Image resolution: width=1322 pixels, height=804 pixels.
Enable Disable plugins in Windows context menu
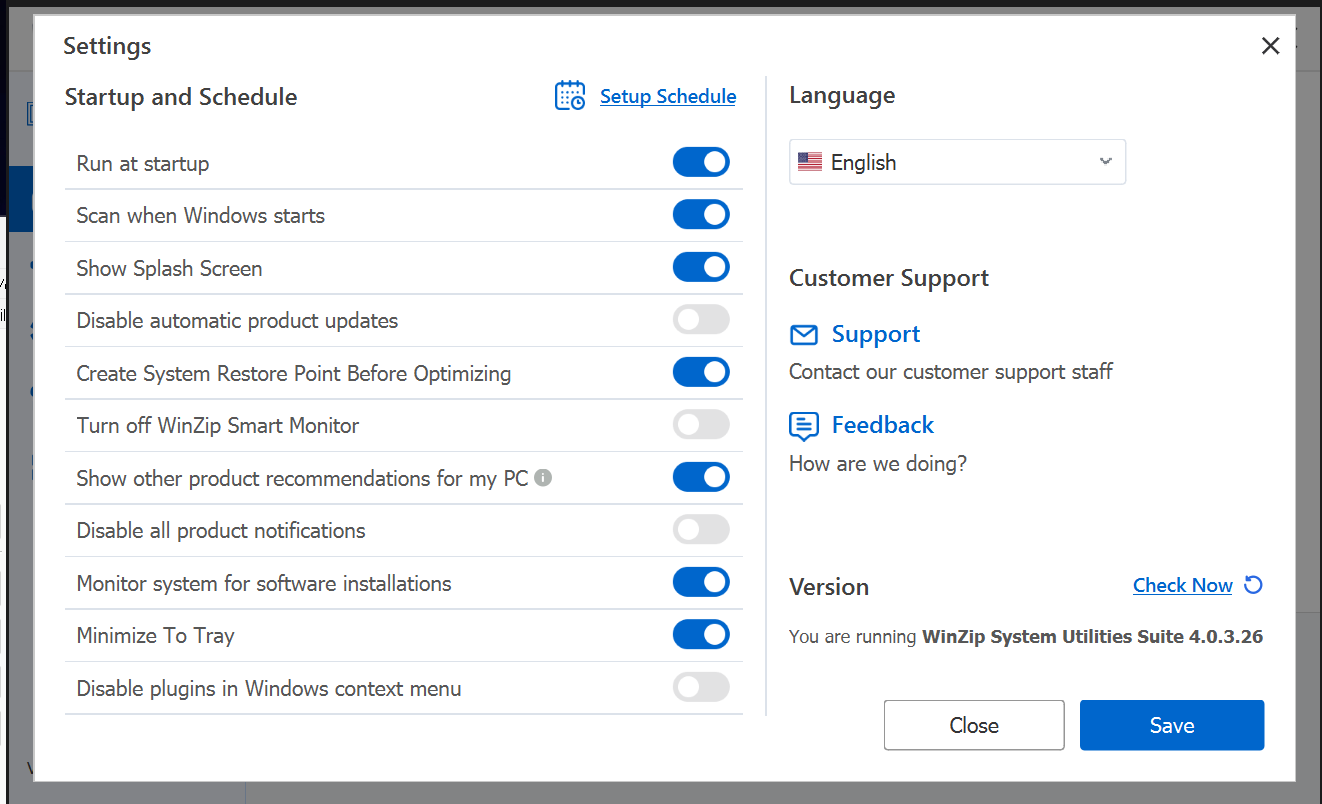pyautogui.click(x=701, y=687)
